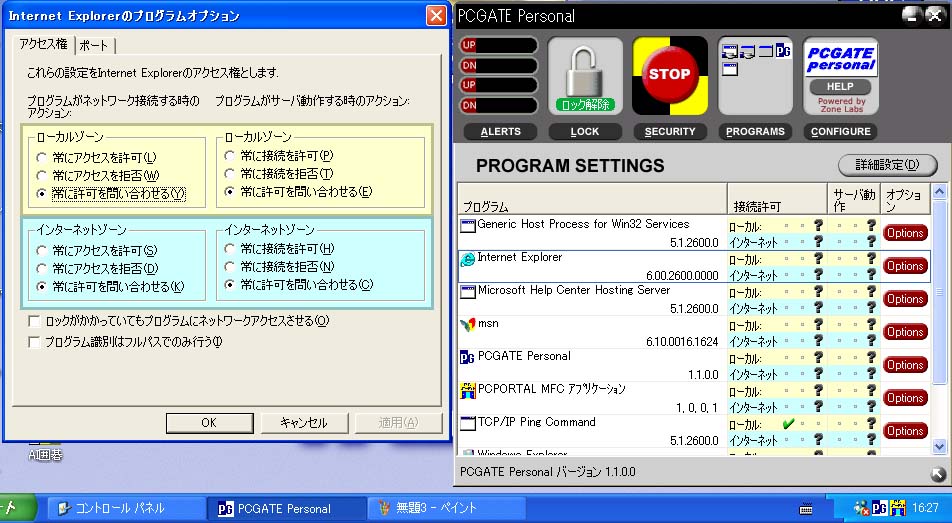Open Options for TCP/IP Ping Command row
952x523 pixels.
[905, 431]
